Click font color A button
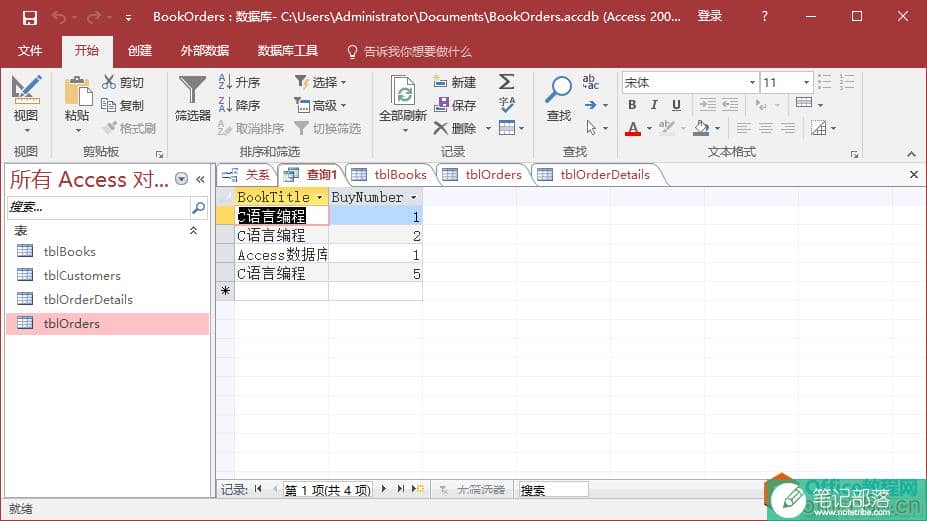Screen dimensions: 927x521 [x=633, y=128]
